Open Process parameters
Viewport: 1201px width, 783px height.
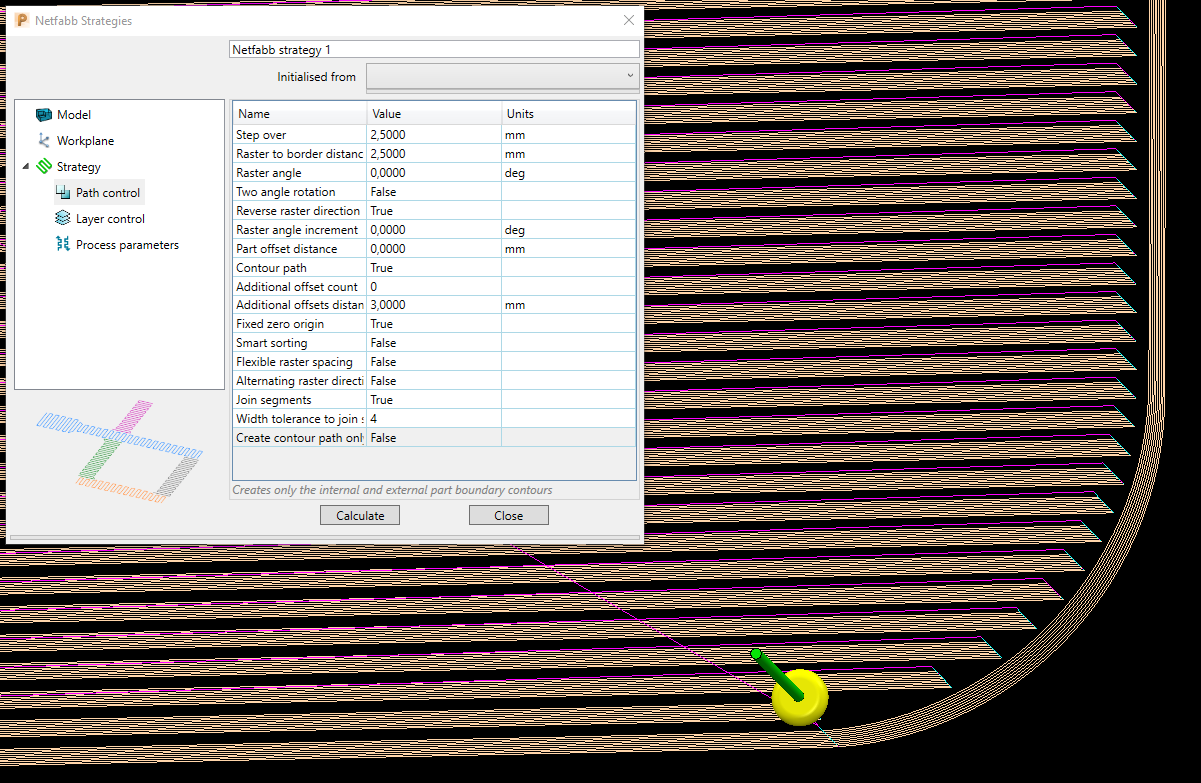(62, 244)
